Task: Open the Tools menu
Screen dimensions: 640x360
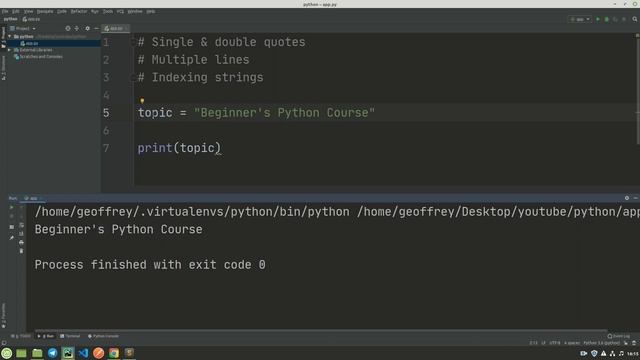Action: (x=108, y=11)
